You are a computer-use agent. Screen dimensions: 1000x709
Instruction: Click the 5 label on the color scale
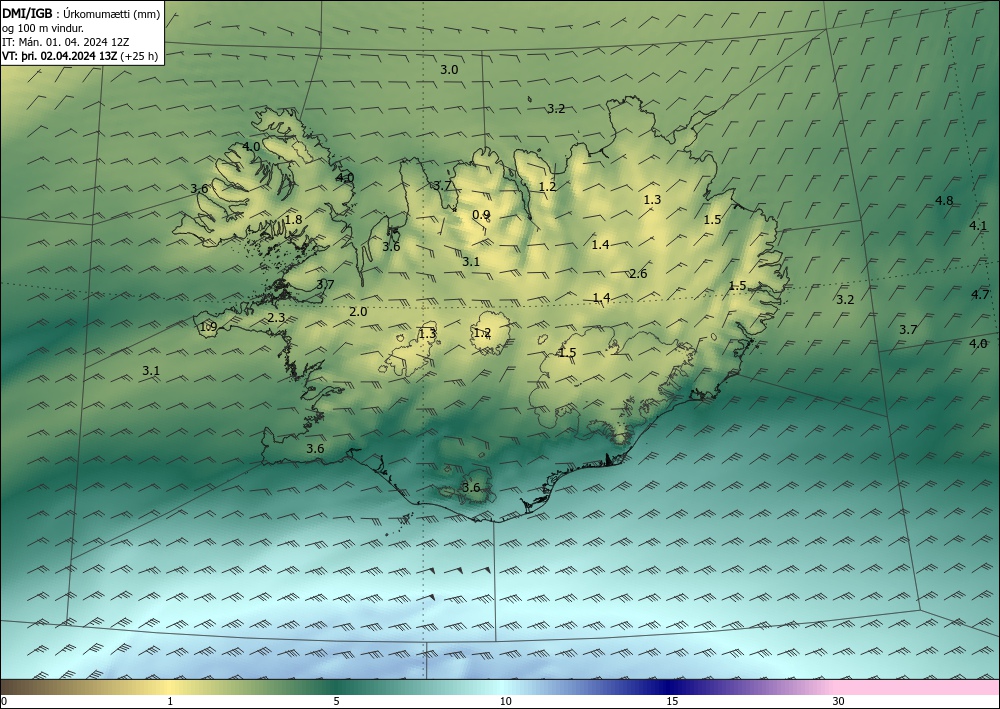336,701
